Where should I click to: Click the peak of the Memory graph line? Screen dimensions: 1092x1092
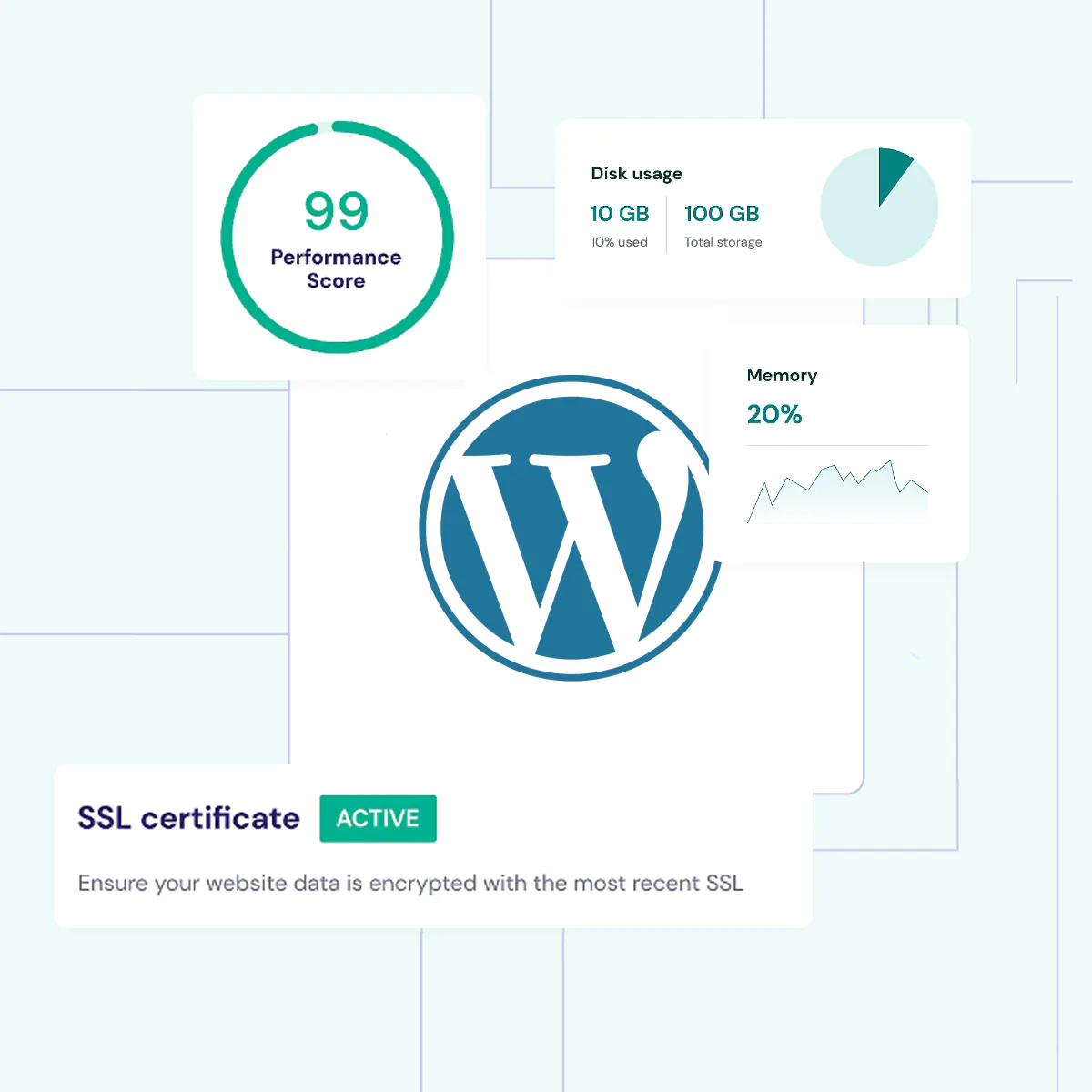point(891,460)
